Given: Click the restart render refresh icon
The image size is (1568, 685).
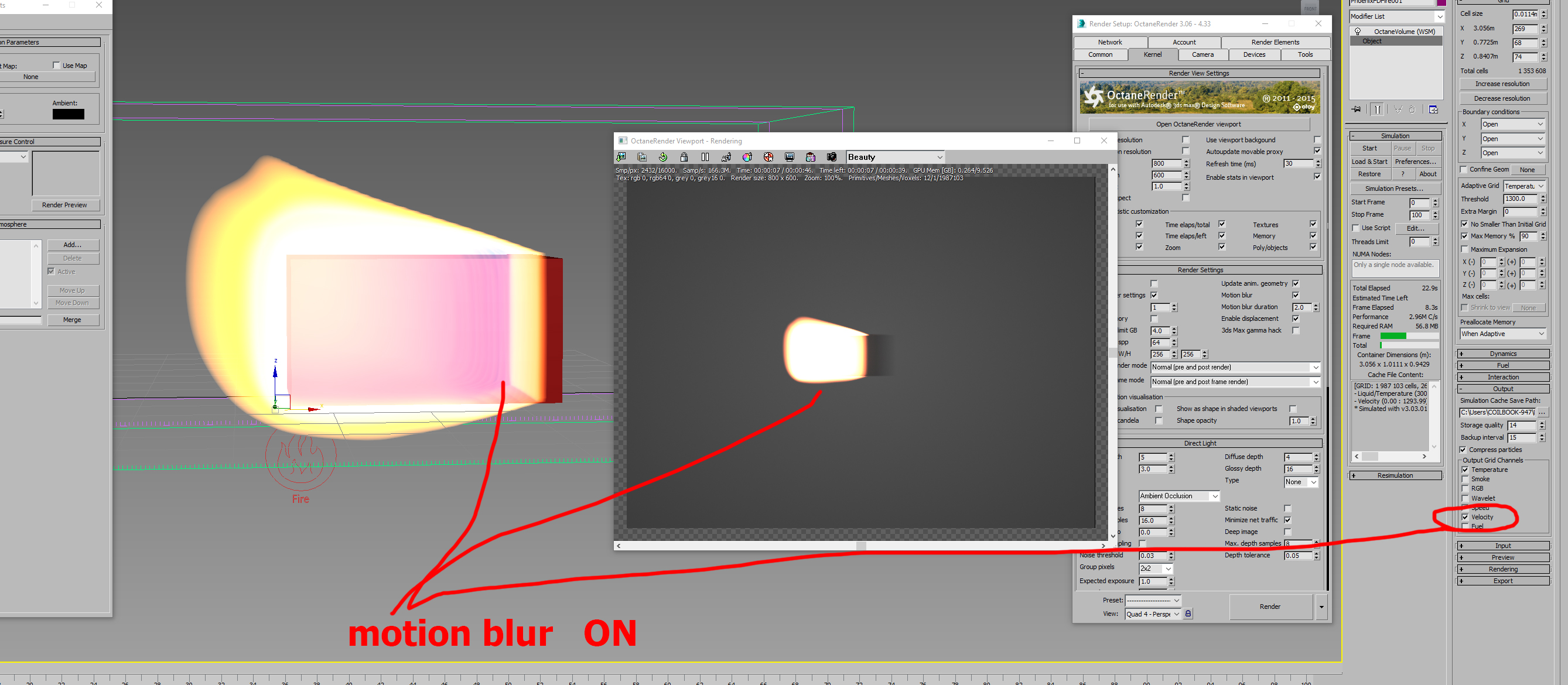Looking at the screenshot, I should pos(663,157).
